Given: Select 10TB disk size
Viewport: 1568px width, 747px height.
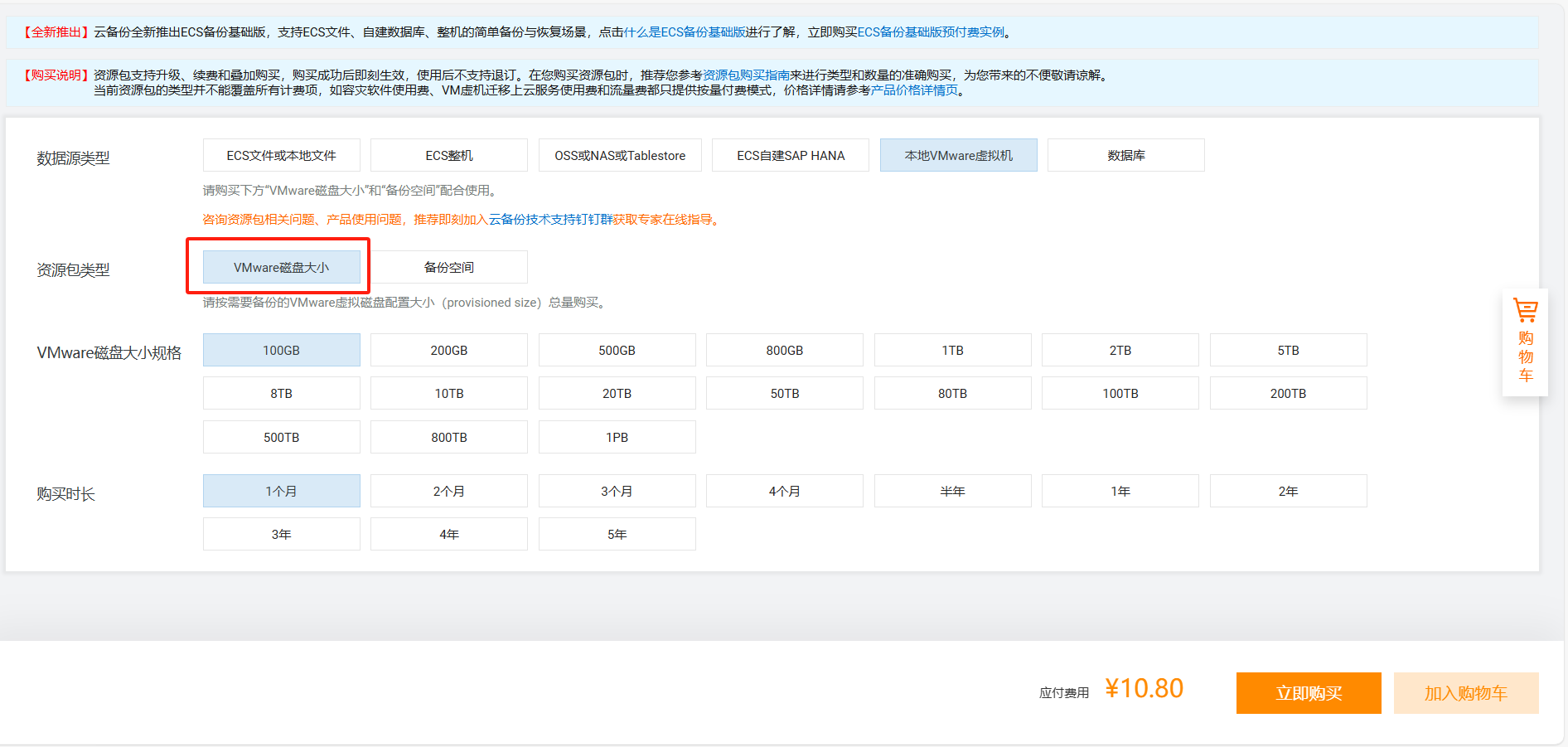Looking at the screenshot, I should (449, 393).
